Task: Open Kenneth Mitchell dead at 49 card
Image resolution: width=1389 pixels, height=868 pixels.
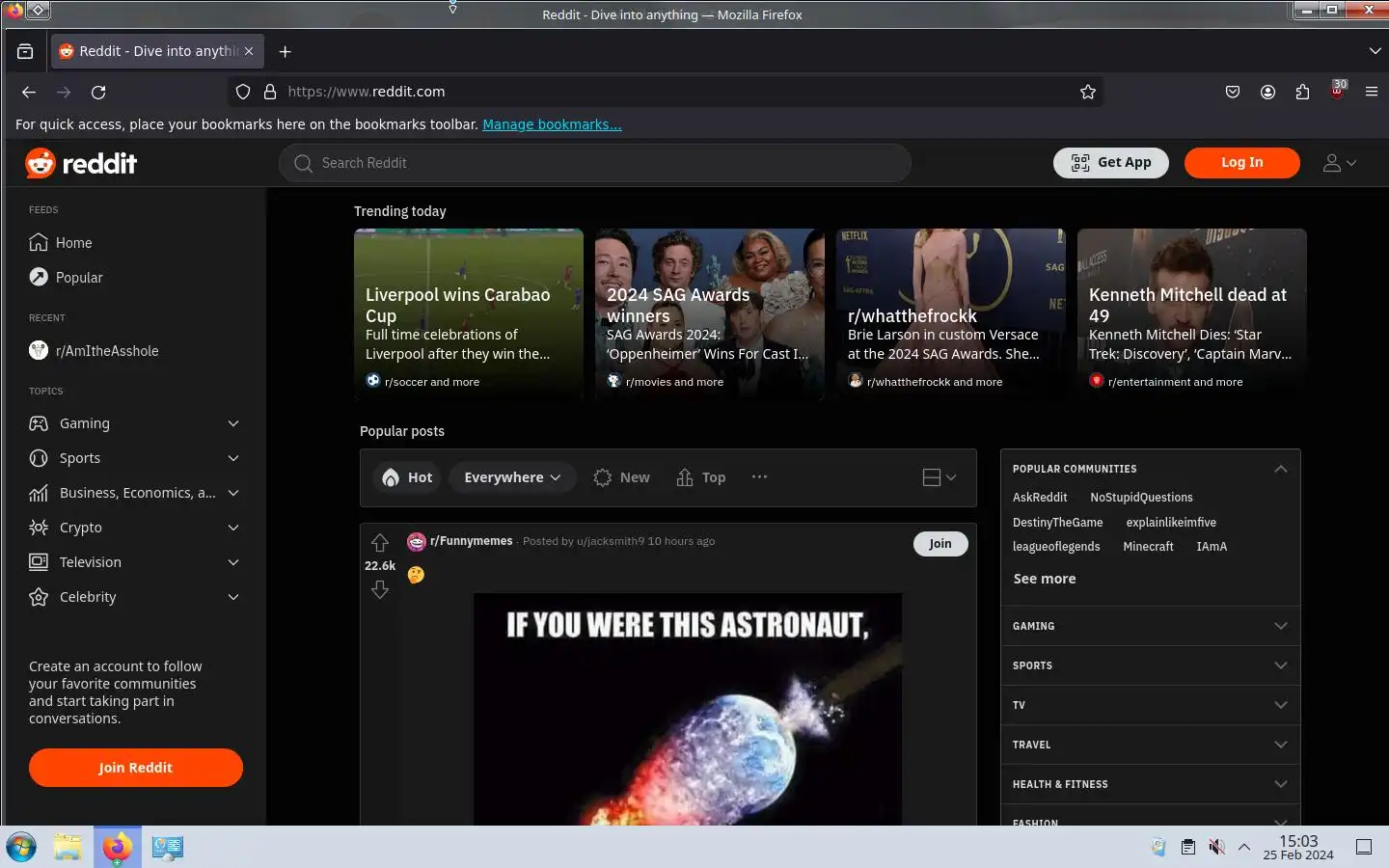Action: click(x=1192, y=313)
